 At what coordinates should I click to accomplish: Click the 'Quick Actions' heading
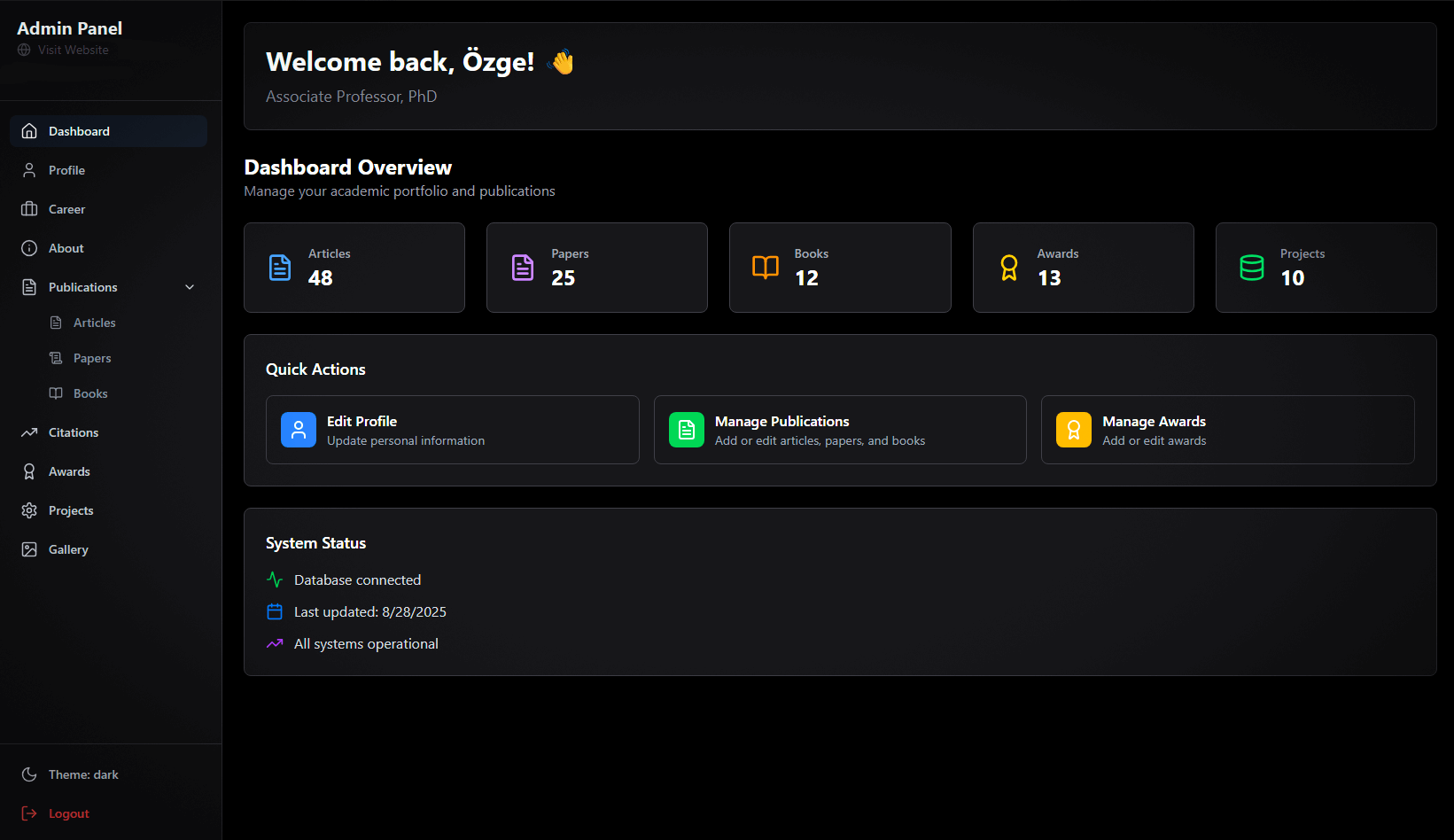click(x=315, y=369)
